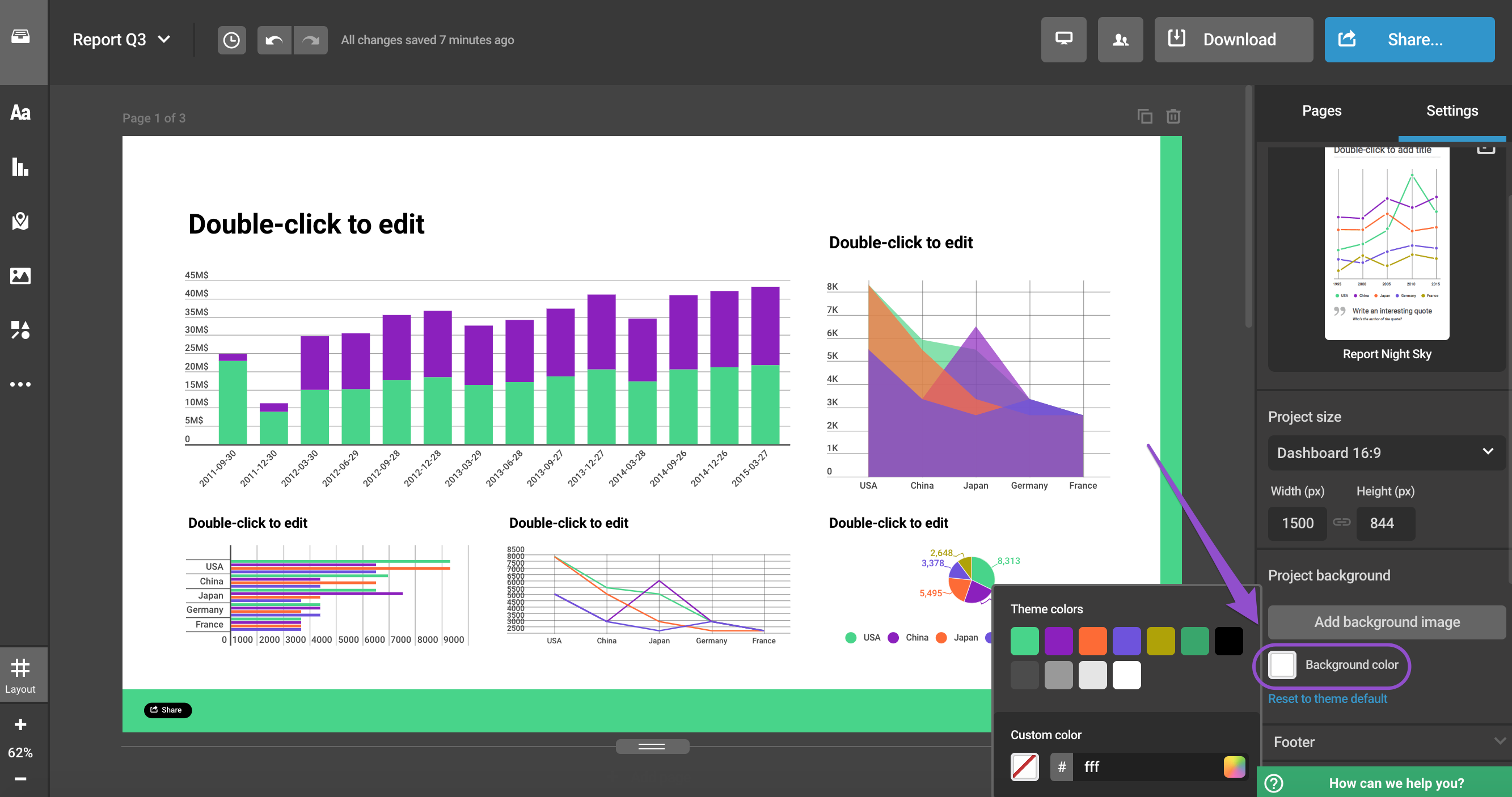Open the version history clock icon
This screenshot has width=1512, height=797.
point(231,40)
